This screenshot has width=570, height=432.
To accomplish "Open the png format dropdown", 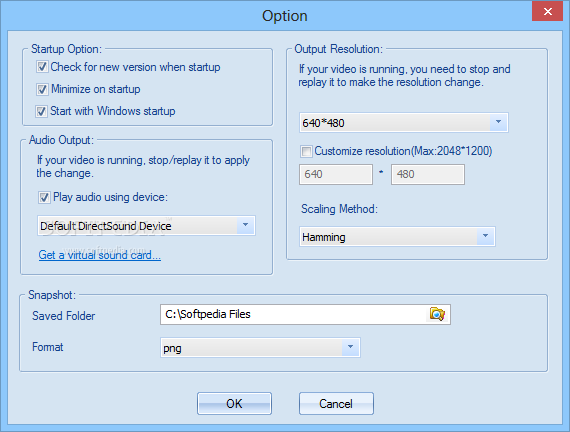I will click(x=260, y=348).
